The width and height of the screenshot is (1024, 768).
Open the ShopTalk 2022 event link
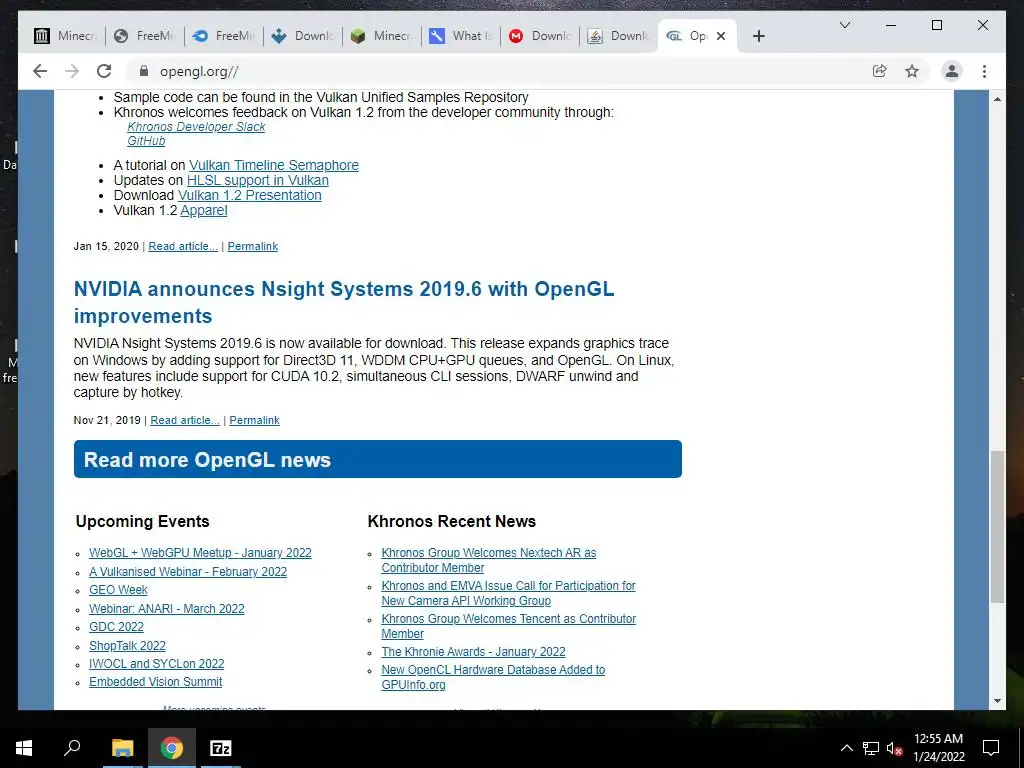(127, 646)
